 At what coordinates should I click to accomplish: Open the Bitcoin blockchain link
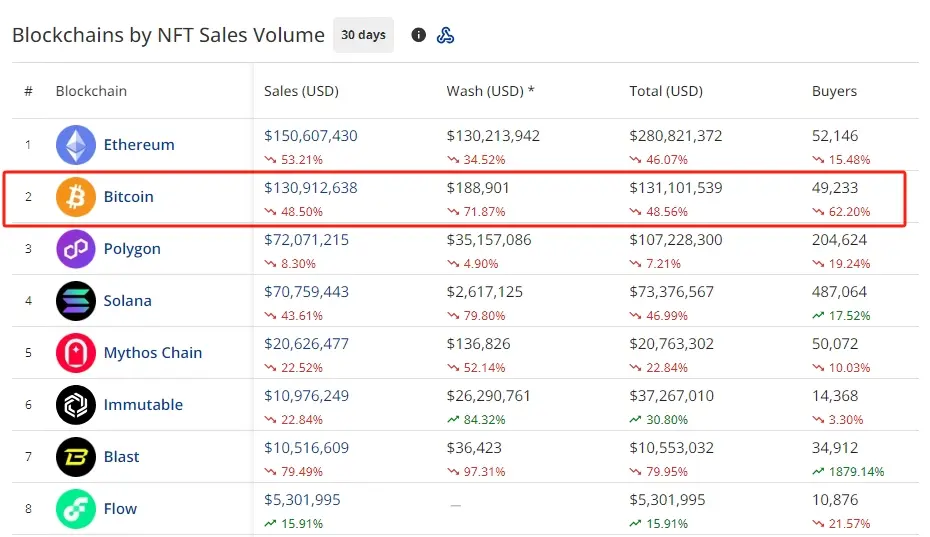[129, 197]
